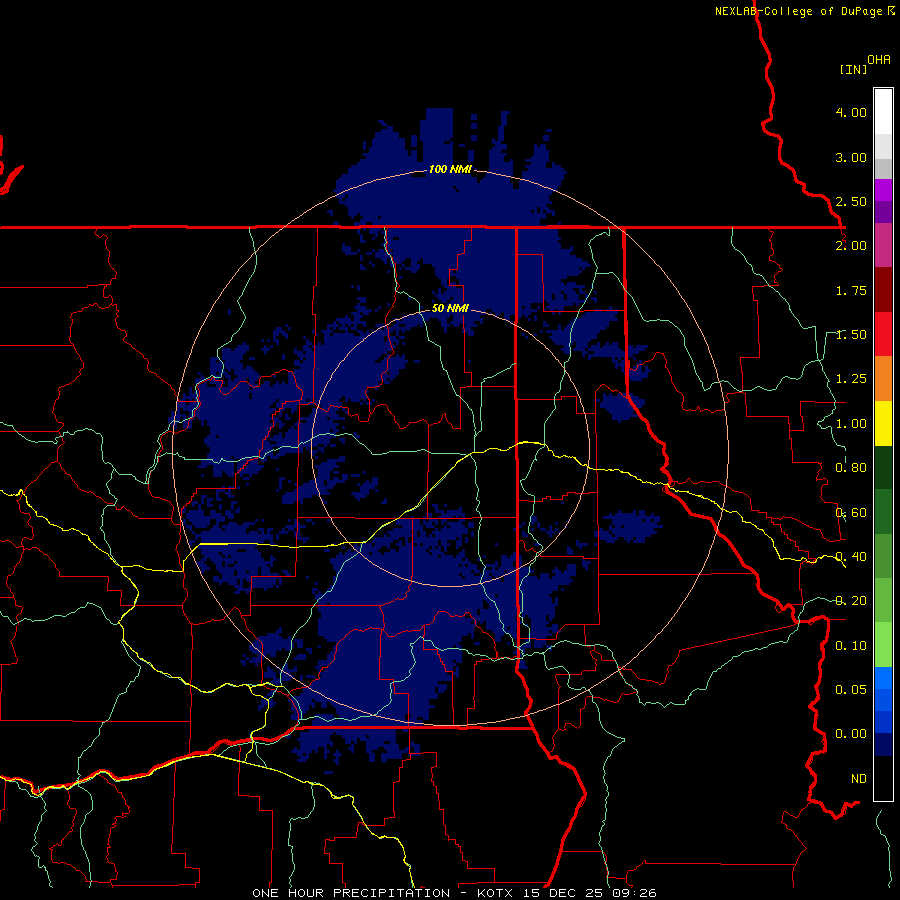Click the 0.80 legend value
This screenshot has height=900, width=900.
click(x=851, y=468)
